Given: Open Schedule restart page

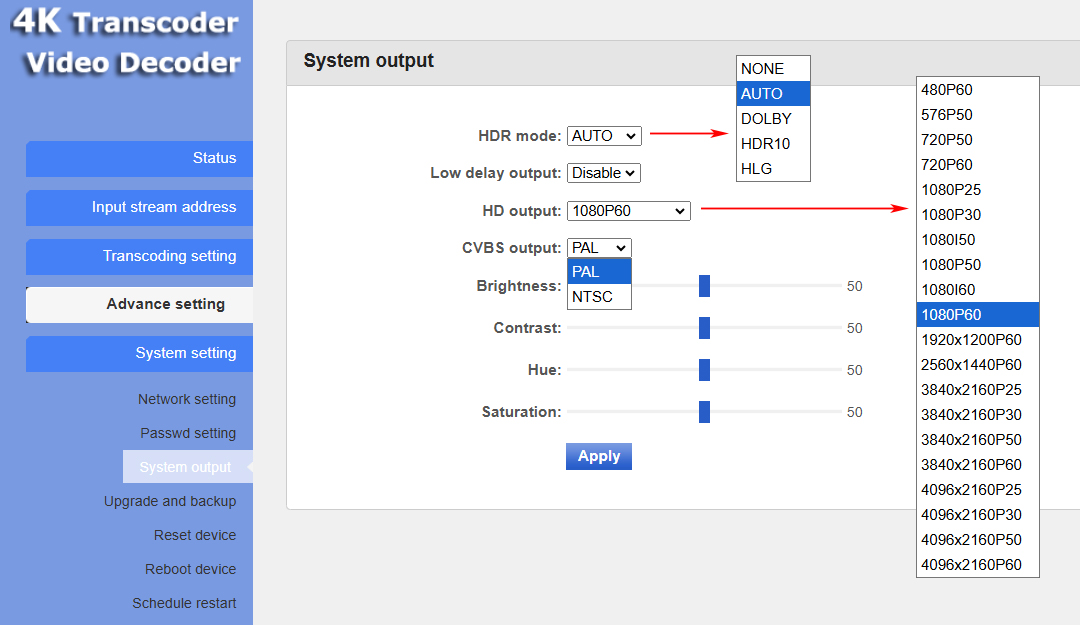Looking at the screenshot, I should click(x=184, y=603).
